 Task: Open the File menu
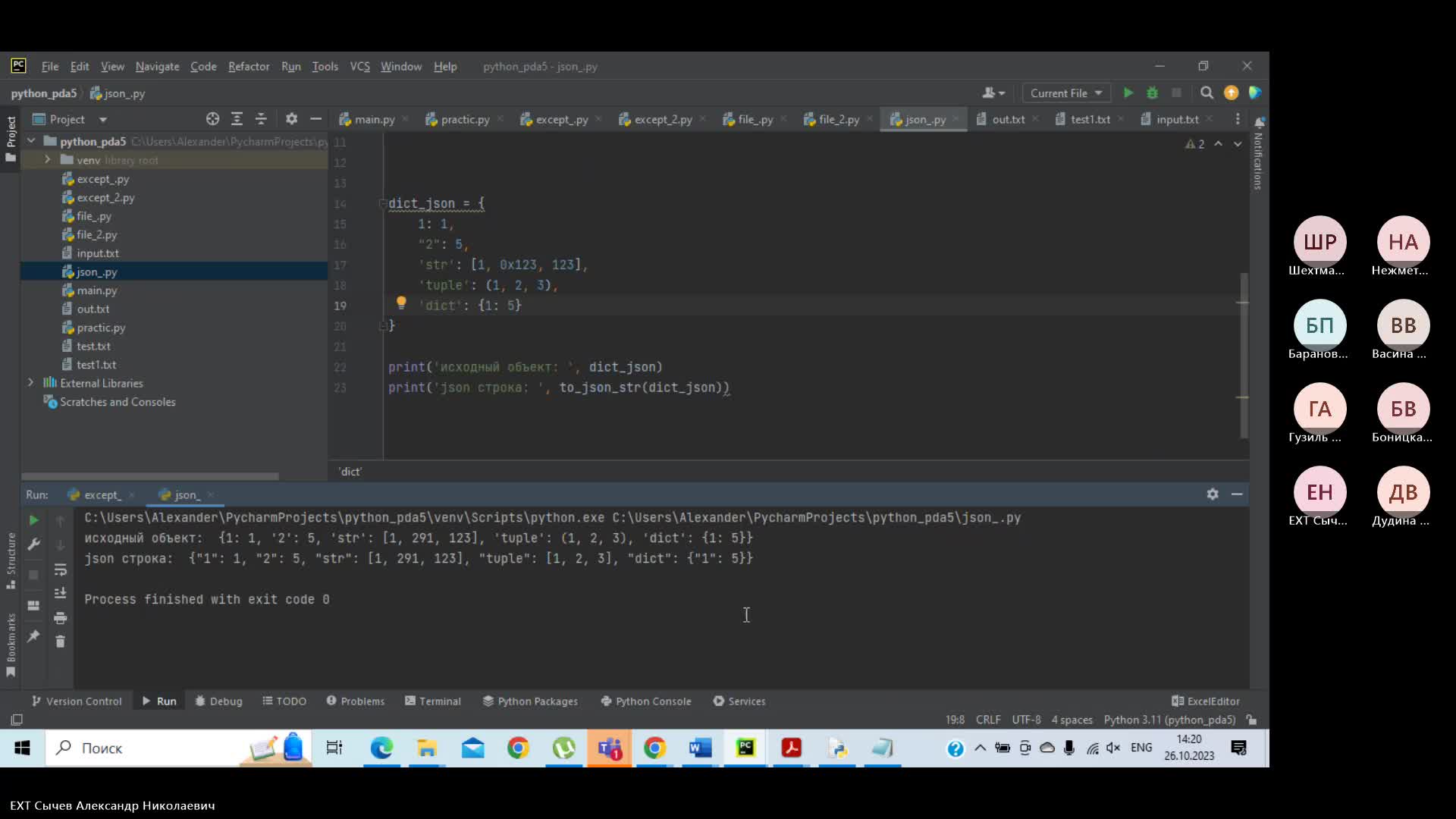click(50, 67)
